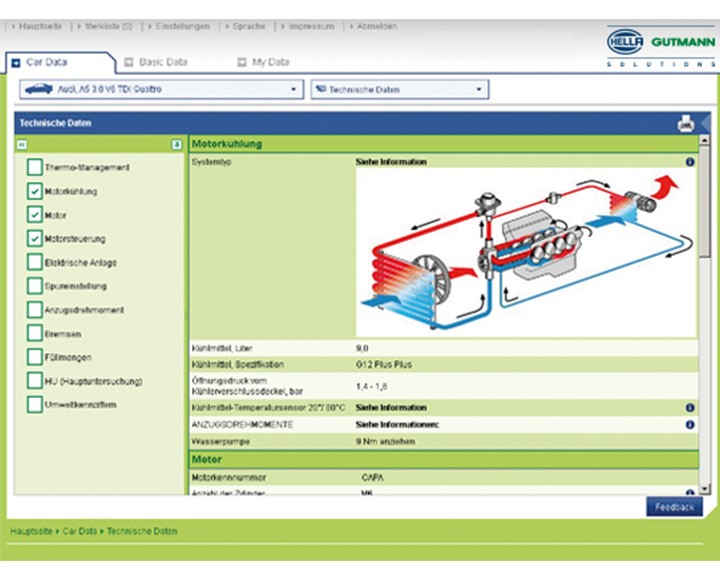Open the Sprache menu in top navigation
This screenshot has height=580, width=720.
(249, 25)
